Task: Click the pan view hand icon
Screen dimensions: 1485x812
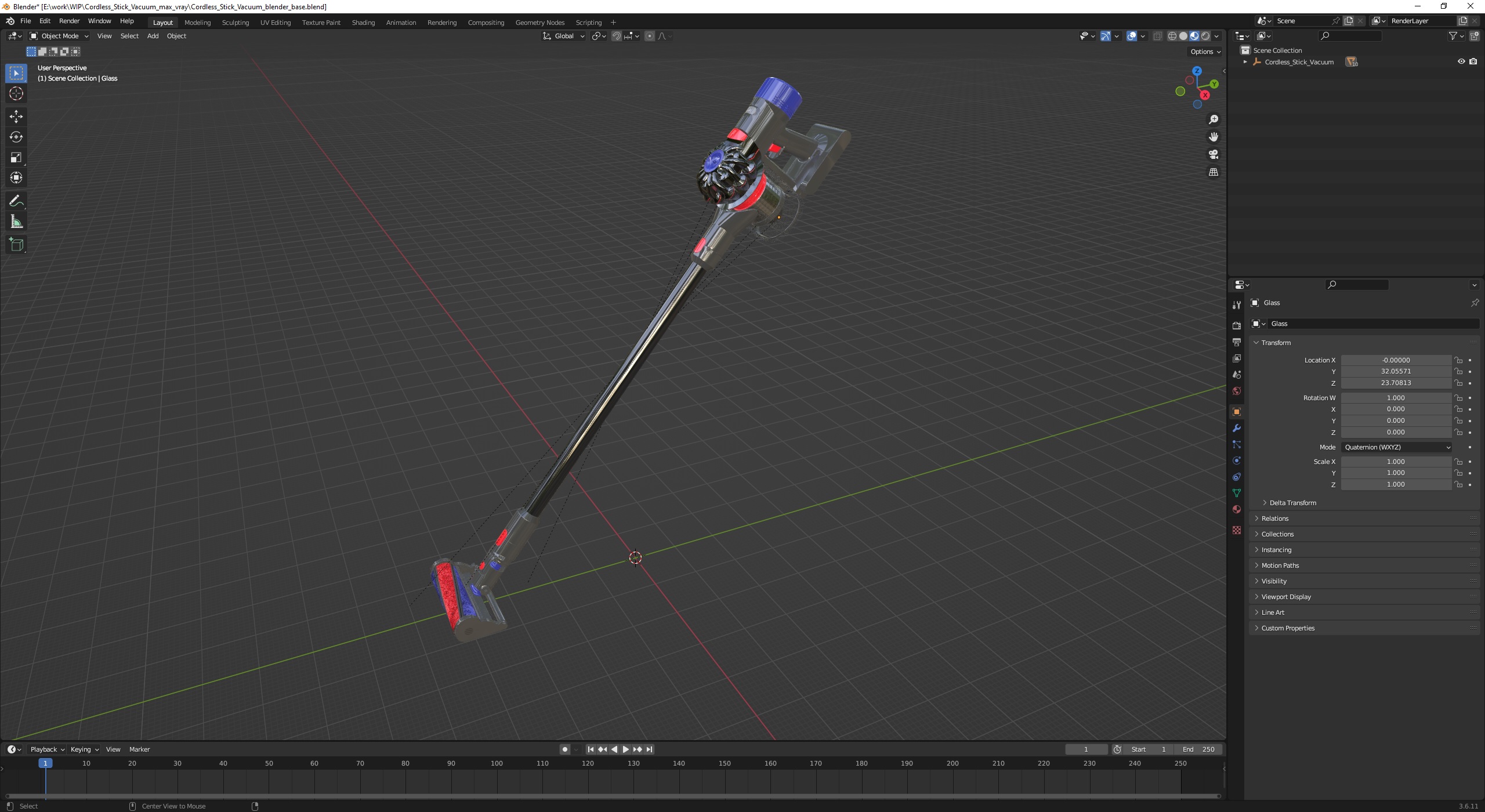Action: (1214, 137)
